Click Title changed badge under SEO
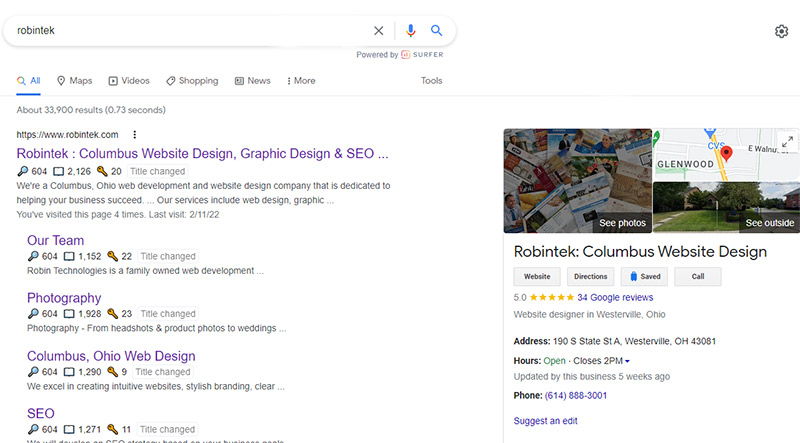800x443 pixels. point(167,430)
